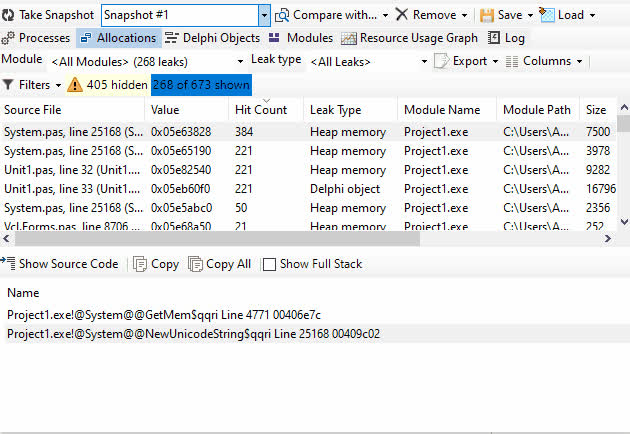
Task: Click the Show Source Code icon
Action: [x=9, y=264]
